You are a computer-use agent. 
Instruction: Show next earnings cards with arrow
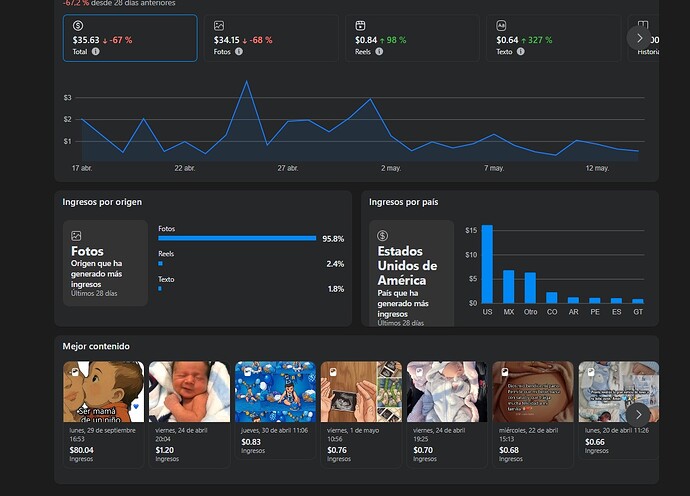[x=639, y=38]
